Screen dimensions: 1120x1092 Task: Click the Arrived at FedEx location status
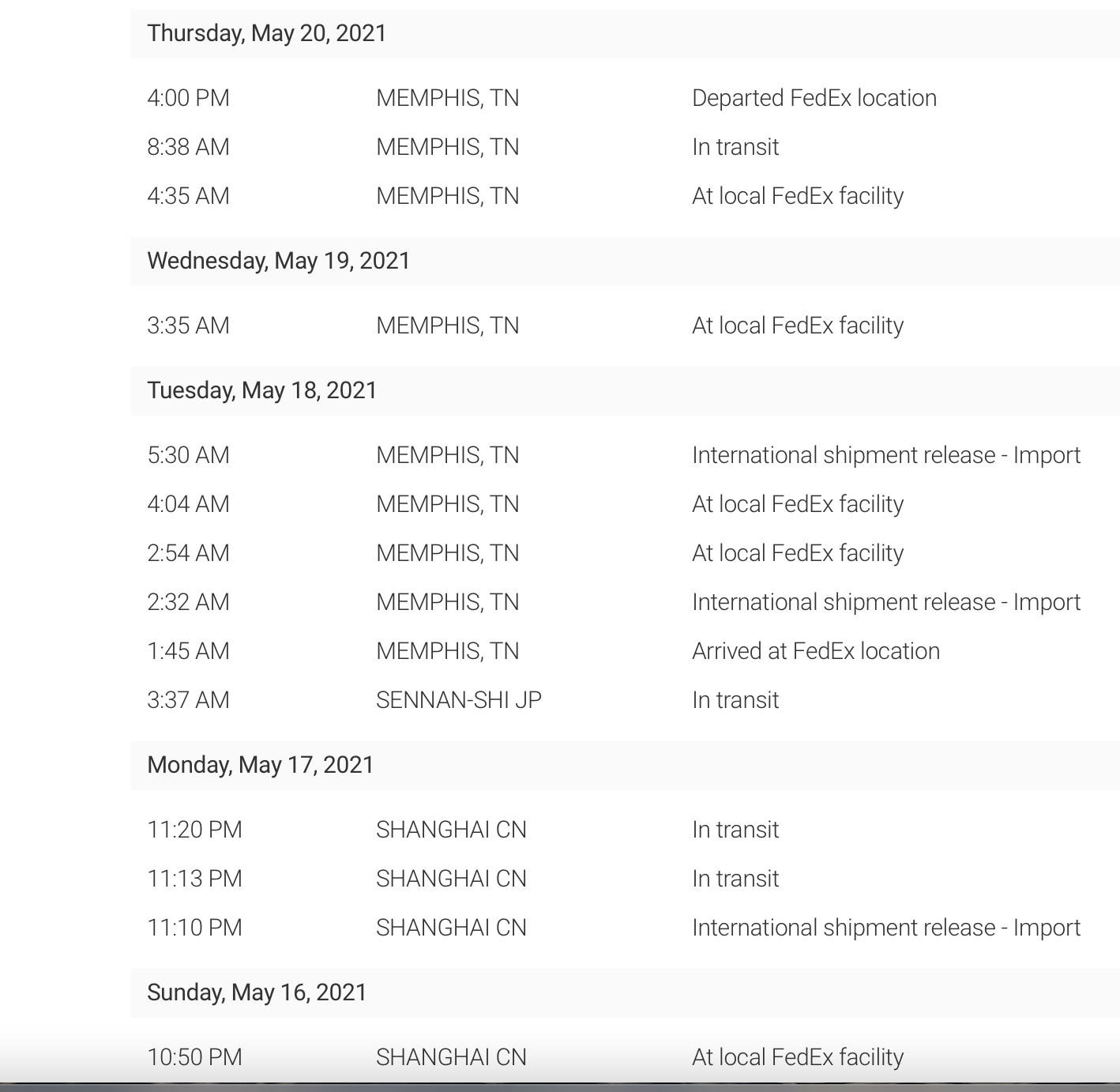tap(816, 651)
